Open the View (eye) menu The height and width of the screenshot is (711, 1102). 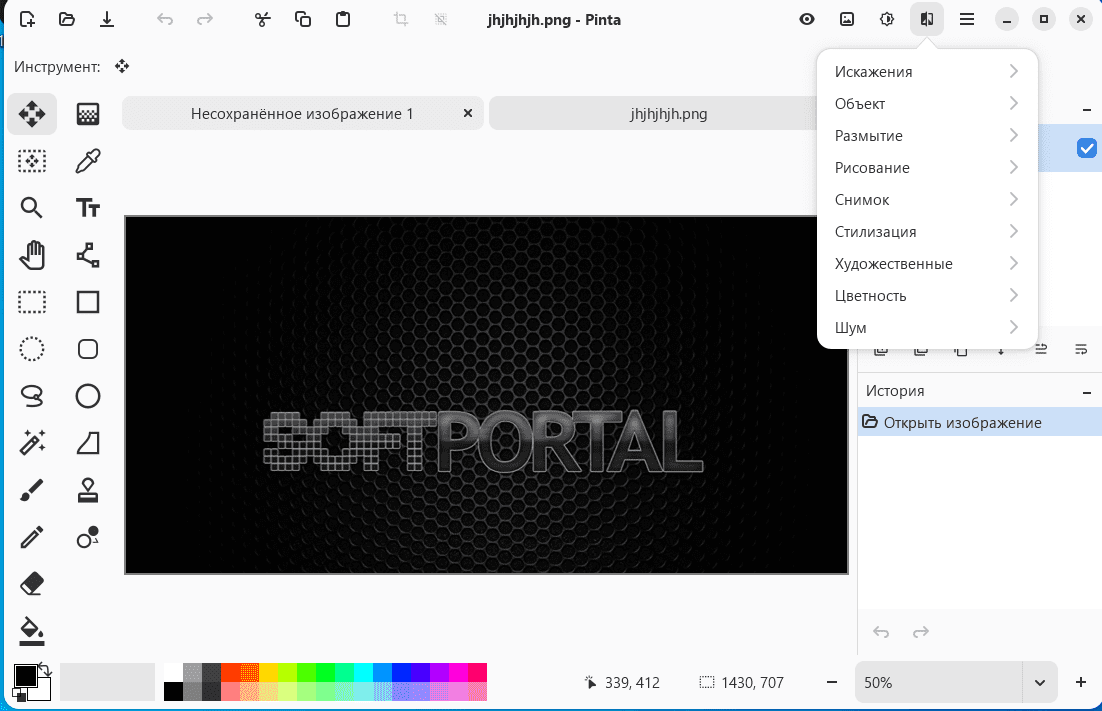point(807,20)
